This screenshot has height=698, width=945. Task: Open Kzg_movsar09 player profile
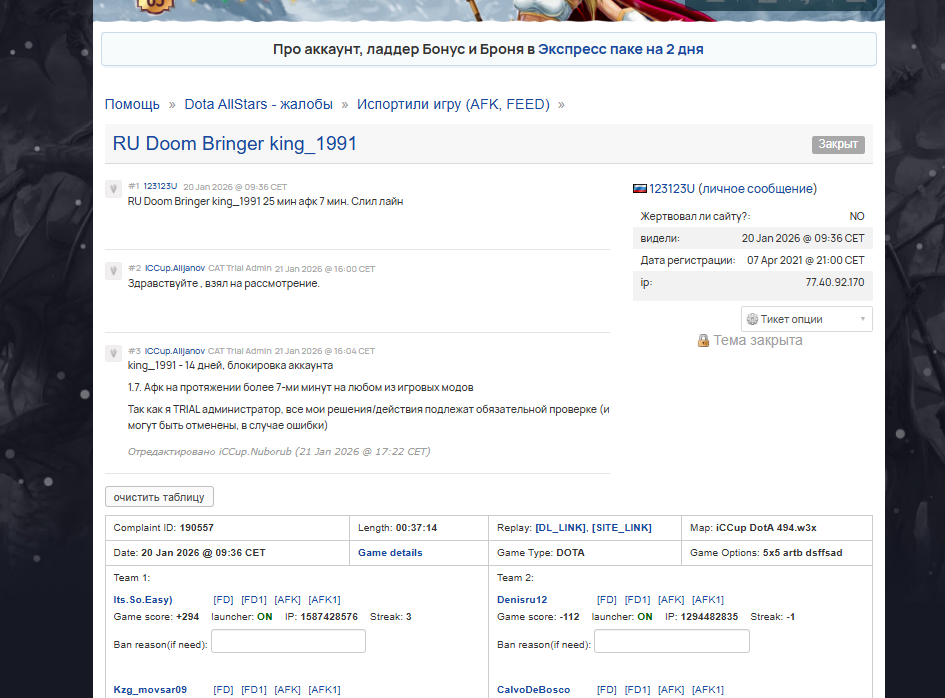pyautogui.click(x=150, y=690)
